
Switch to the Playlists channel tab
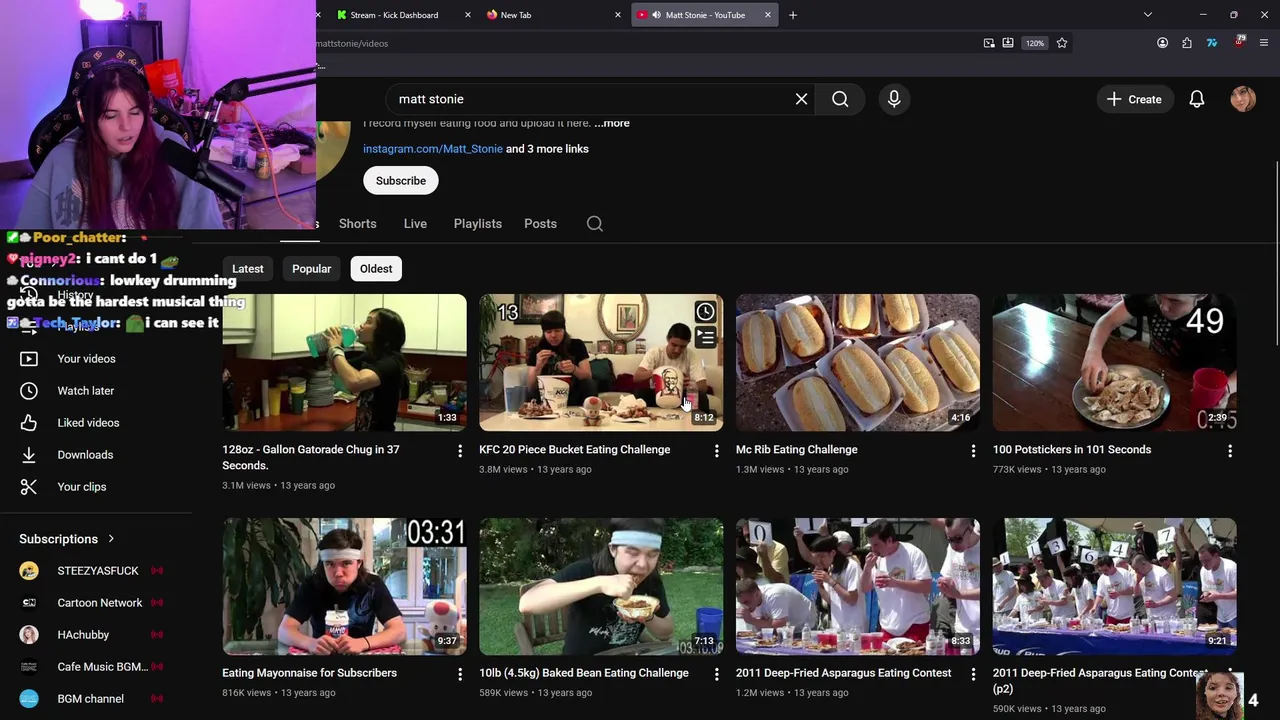478,224
